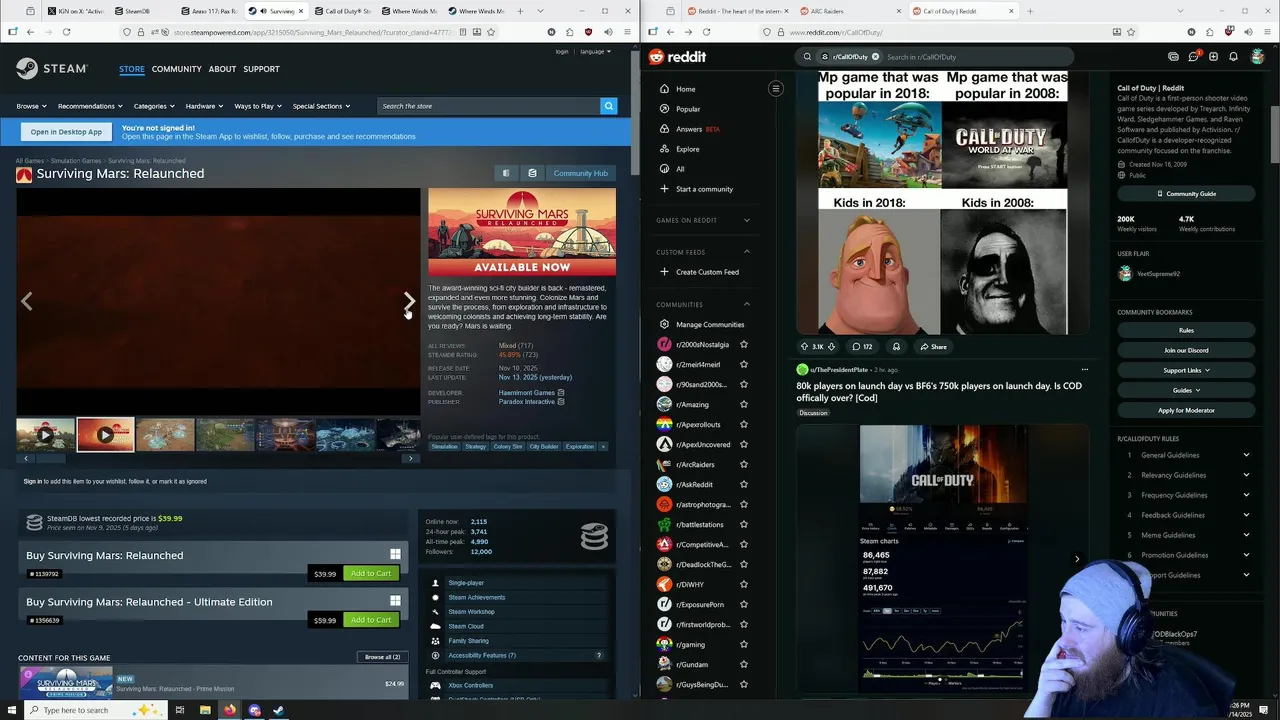Favorite r/battlestations with its star

pyautogui.click(x=743, y=524)
